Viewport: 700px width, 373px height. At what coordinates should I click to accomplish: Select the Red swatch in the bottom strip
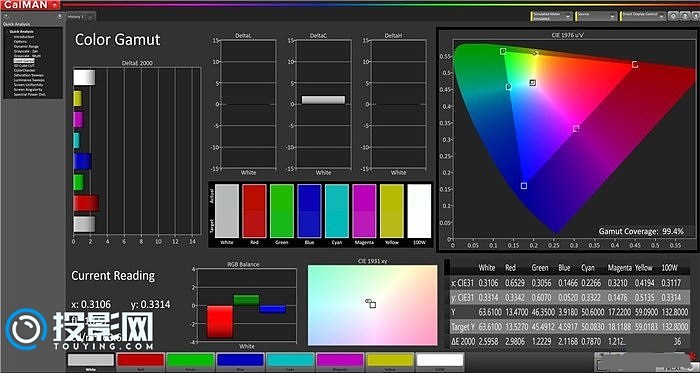pyautogui.click(x=141, y=360)
